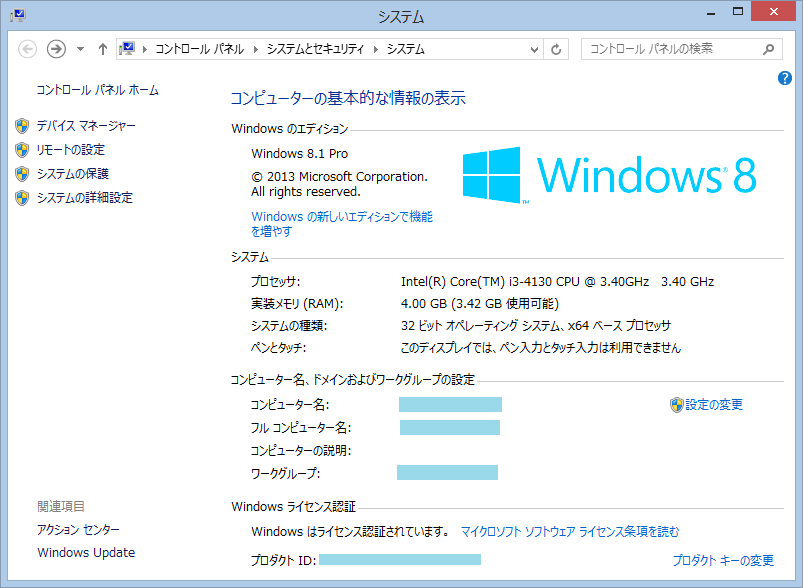Click the Windows 8 logo

(609, 175)
